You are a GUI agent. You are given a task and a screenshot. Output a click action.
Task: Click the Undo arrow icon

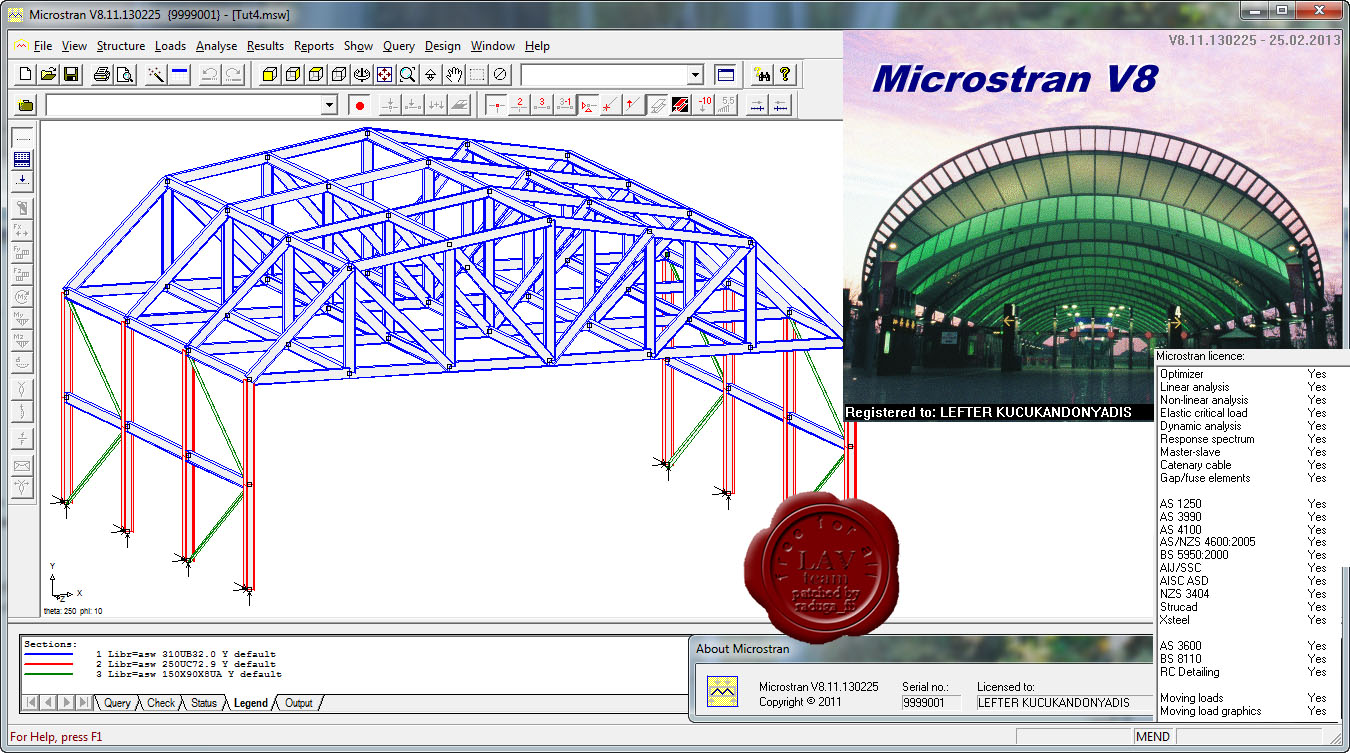210,75
